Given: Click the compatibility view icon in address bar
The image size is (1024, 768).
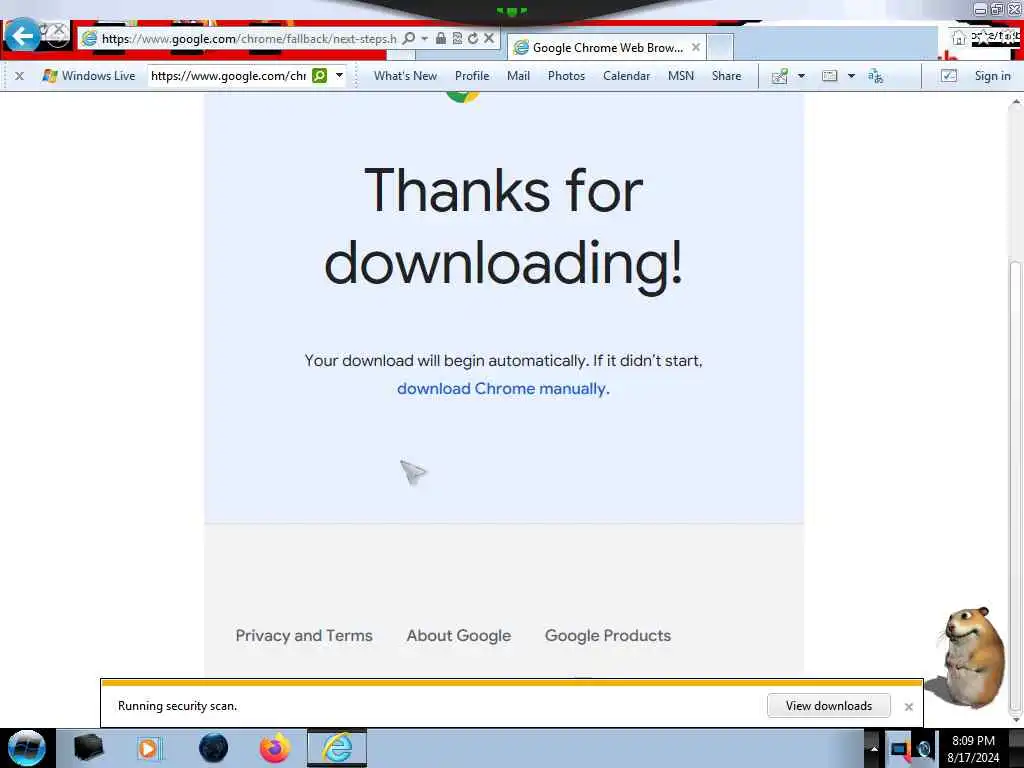Looking at the screenshot, I should [x=457, y=39].
